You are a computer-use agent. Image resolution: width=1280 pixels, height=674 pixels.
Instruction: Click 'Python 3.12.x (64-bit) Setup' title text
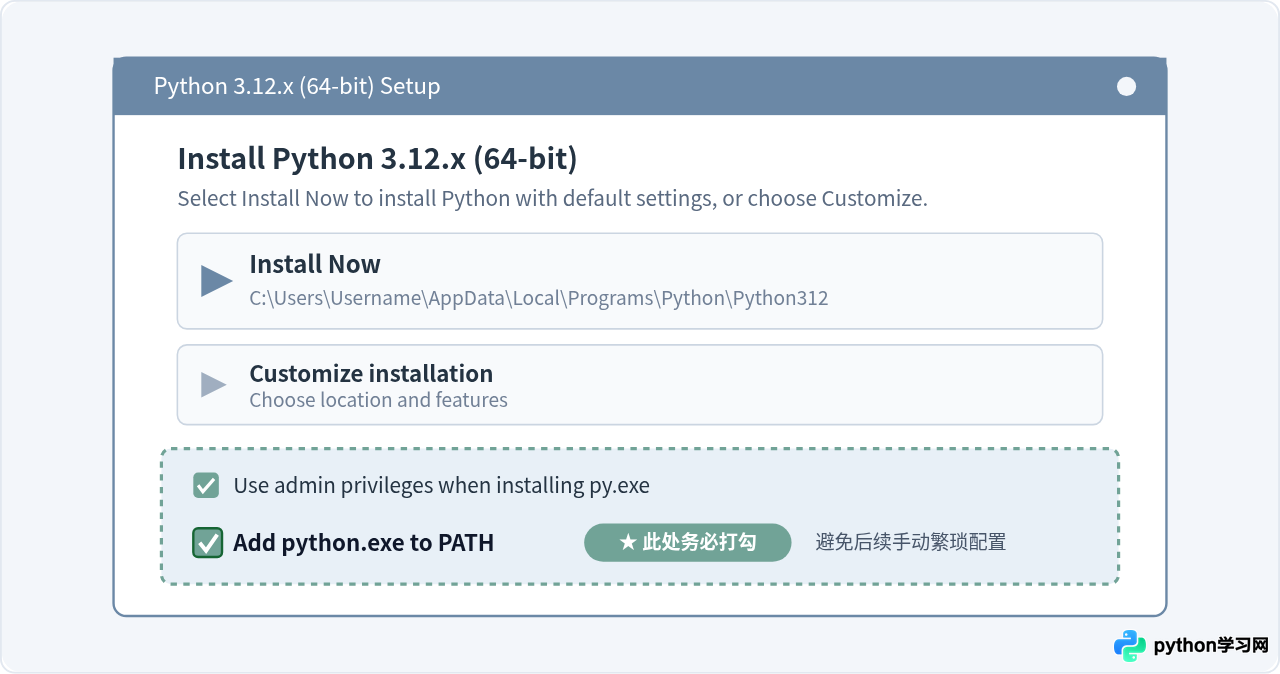tap(297, 86)
